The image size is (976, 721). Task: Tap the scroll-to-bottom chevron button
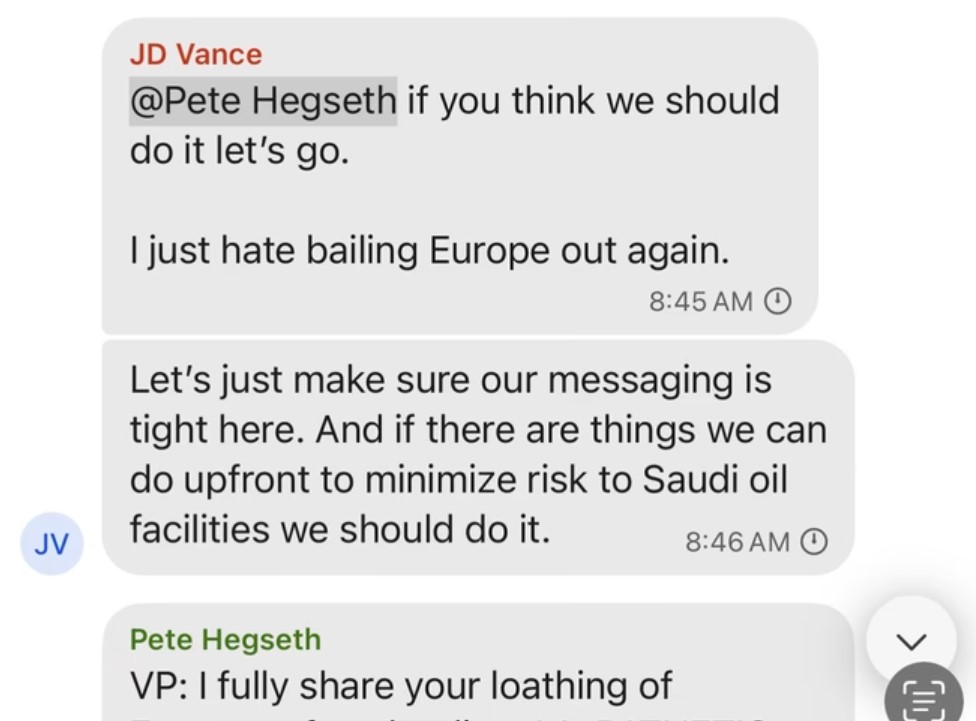tap(911, 640)
